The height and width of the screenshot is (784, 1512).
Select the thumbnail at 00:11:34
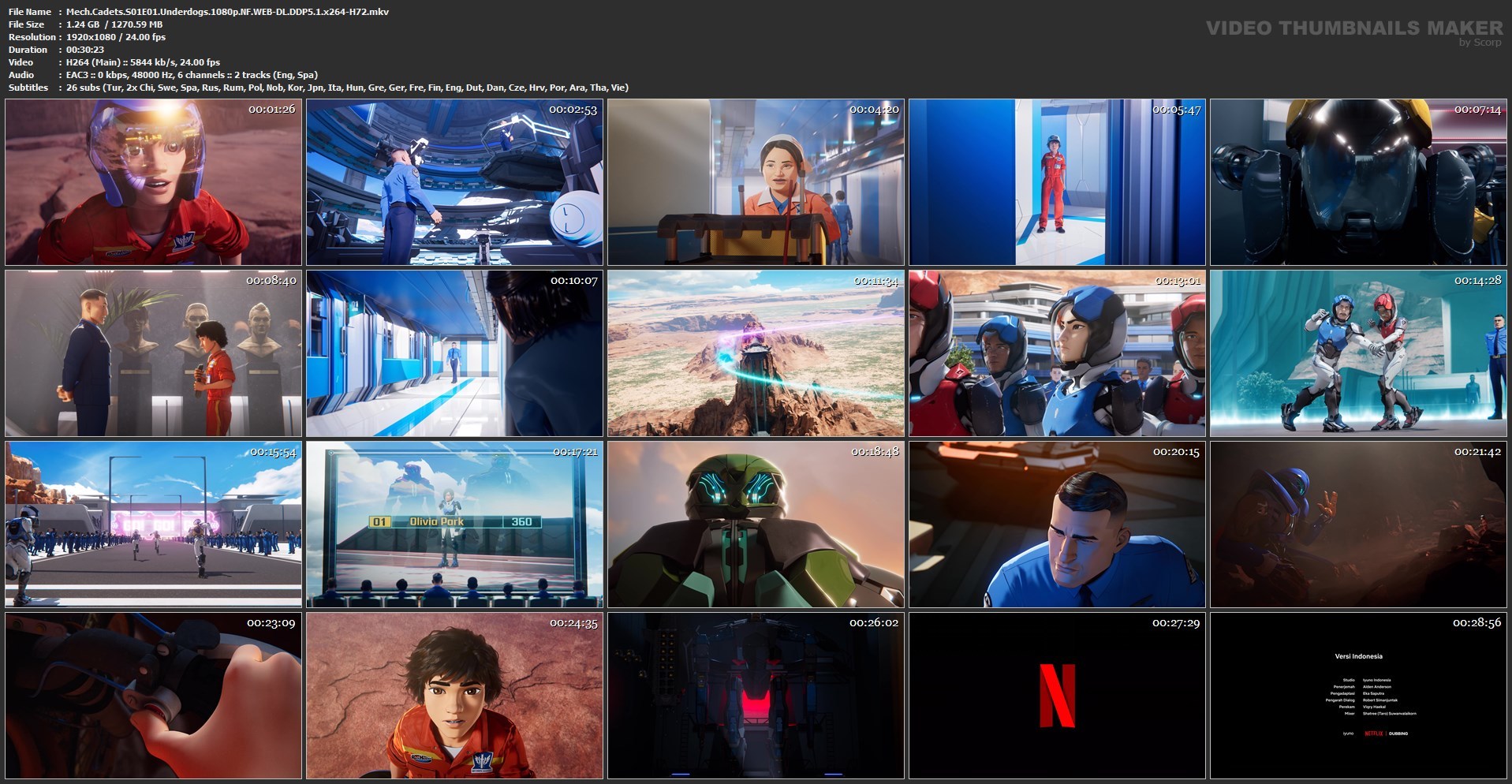tap(756, 353)
